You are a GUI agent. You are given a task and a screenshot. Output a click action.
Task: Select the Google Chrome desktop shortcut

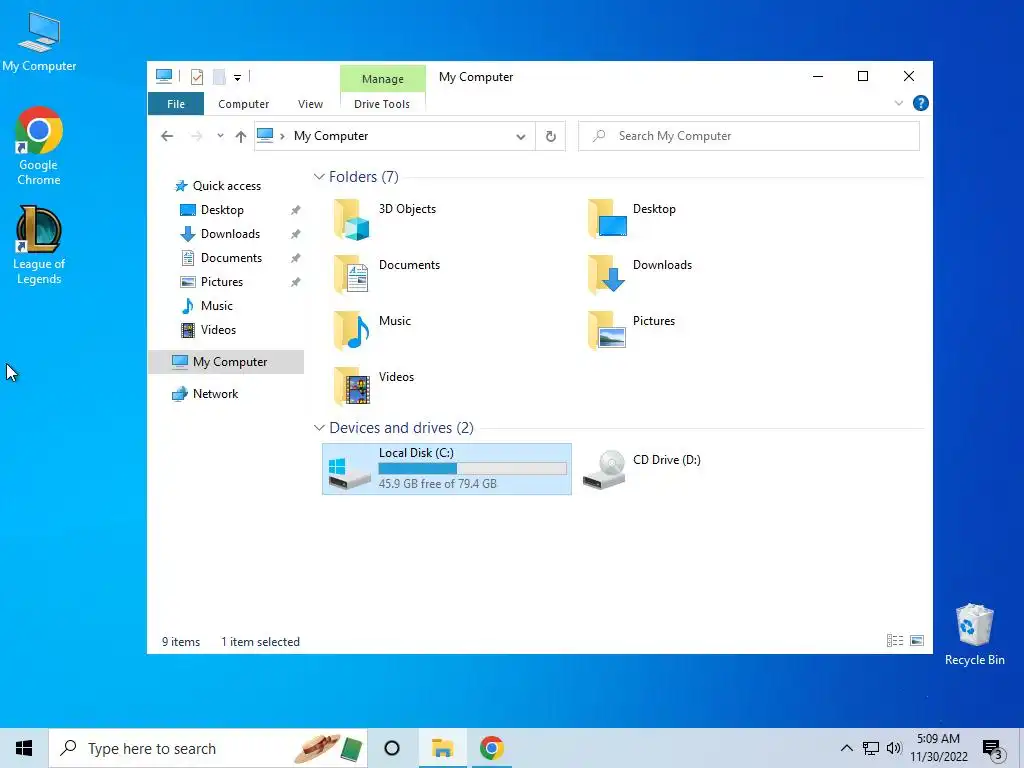39,146
